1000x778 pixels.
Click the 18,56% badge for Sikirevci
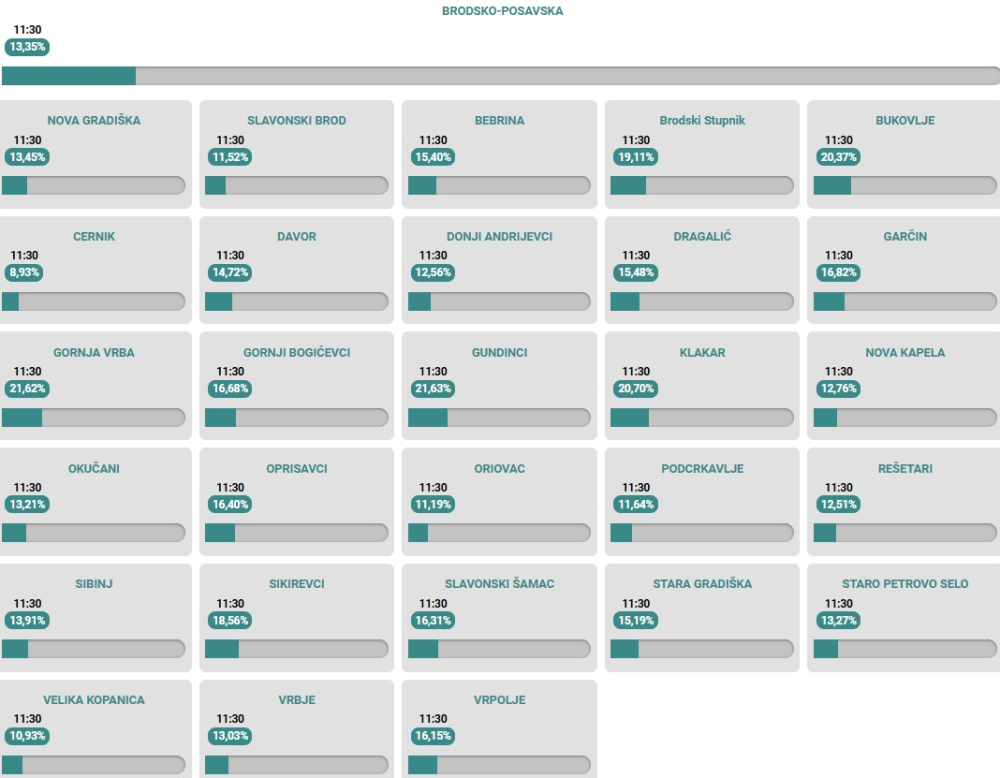coord(230,620)
